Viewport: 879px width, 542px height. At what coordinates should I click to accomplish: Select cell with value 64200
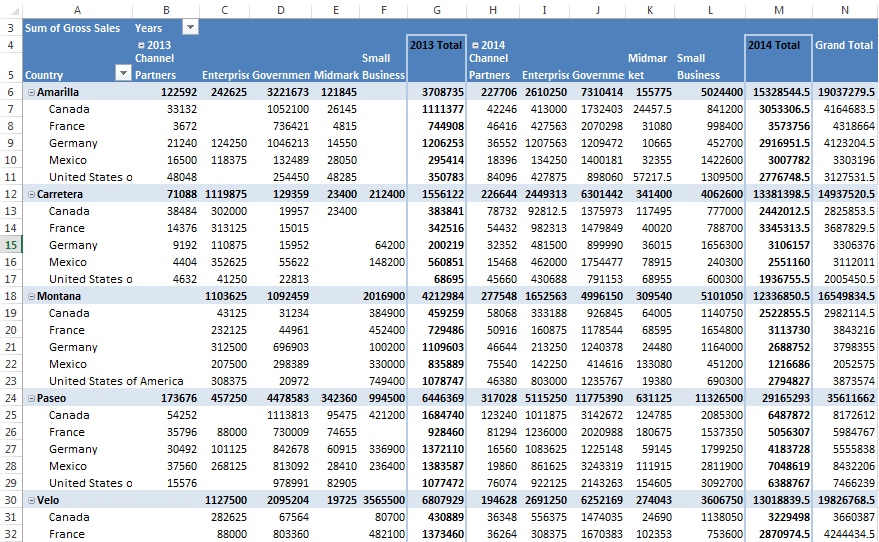383,245
